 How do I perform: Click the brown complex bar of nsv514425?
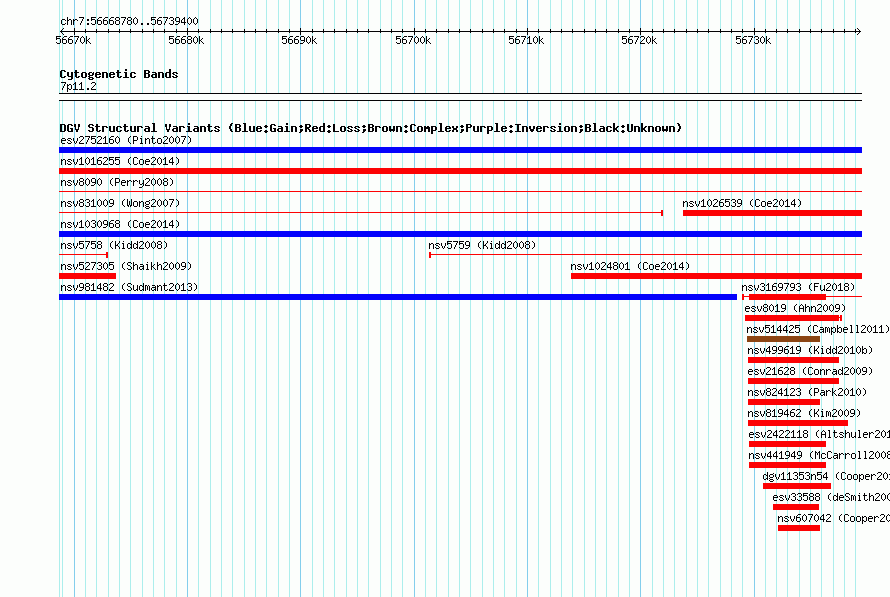(783, 339)
